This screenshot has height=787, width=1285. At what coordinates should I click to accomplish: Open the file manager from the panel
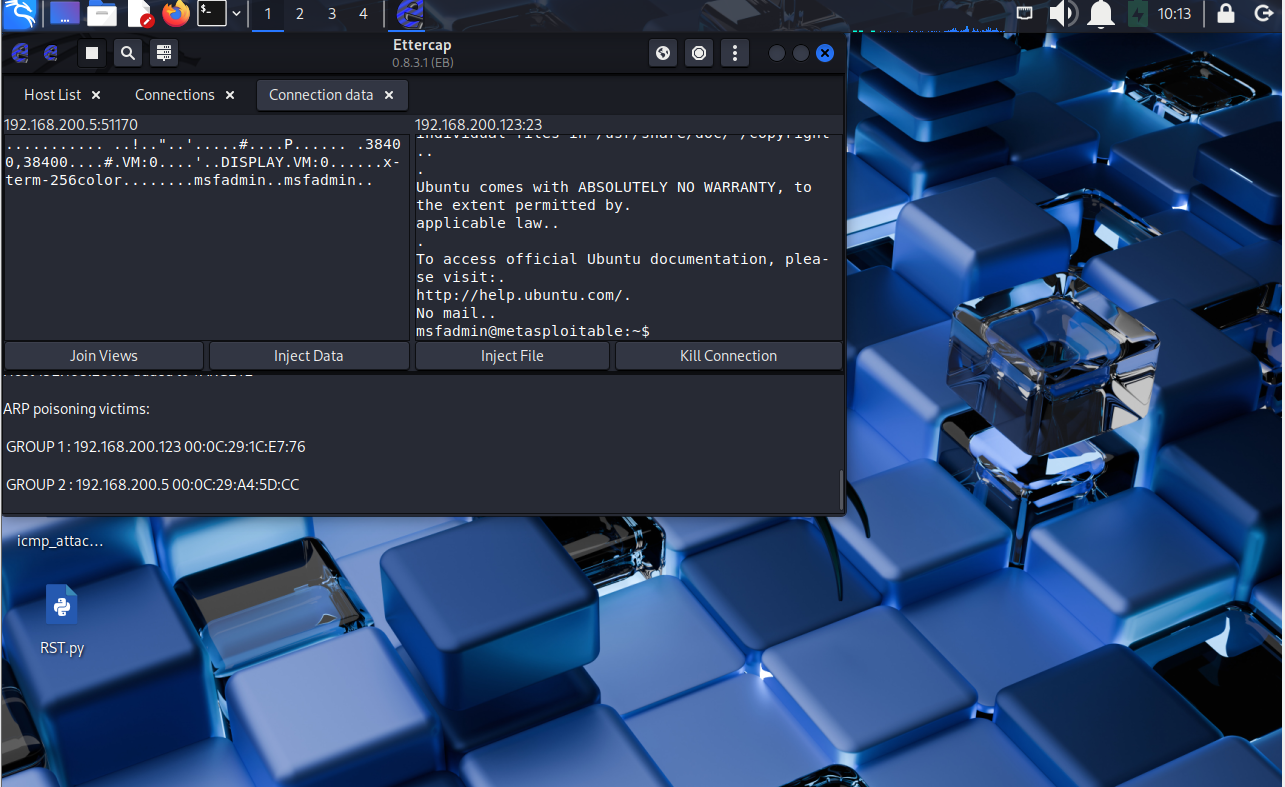(102, 14)
